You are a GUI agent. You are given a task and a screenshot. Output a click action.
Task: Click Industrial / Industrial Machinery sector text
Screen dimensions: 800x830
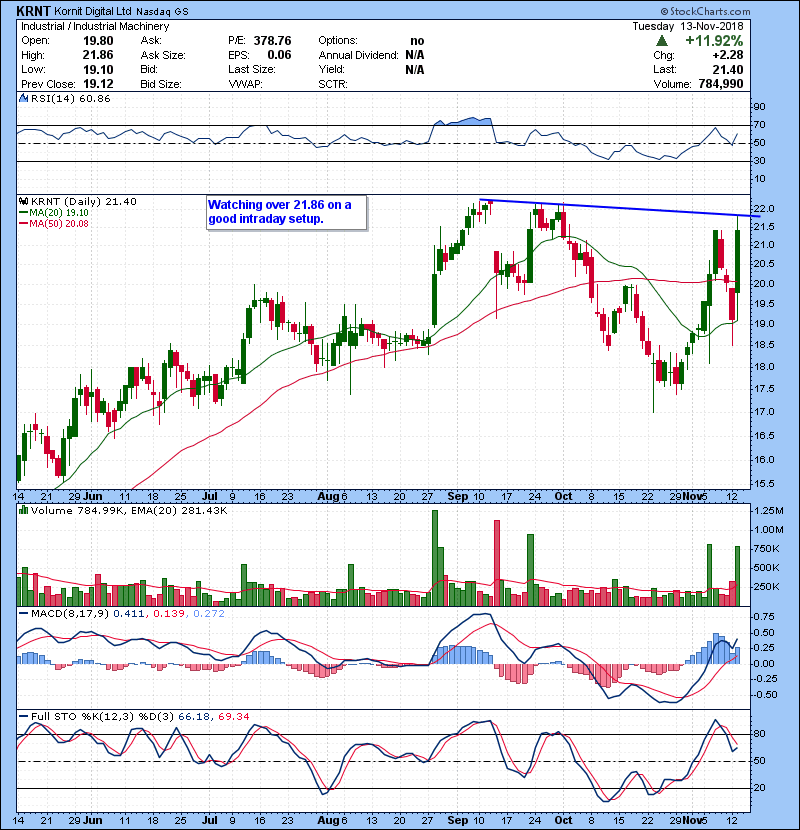[95, 26]
